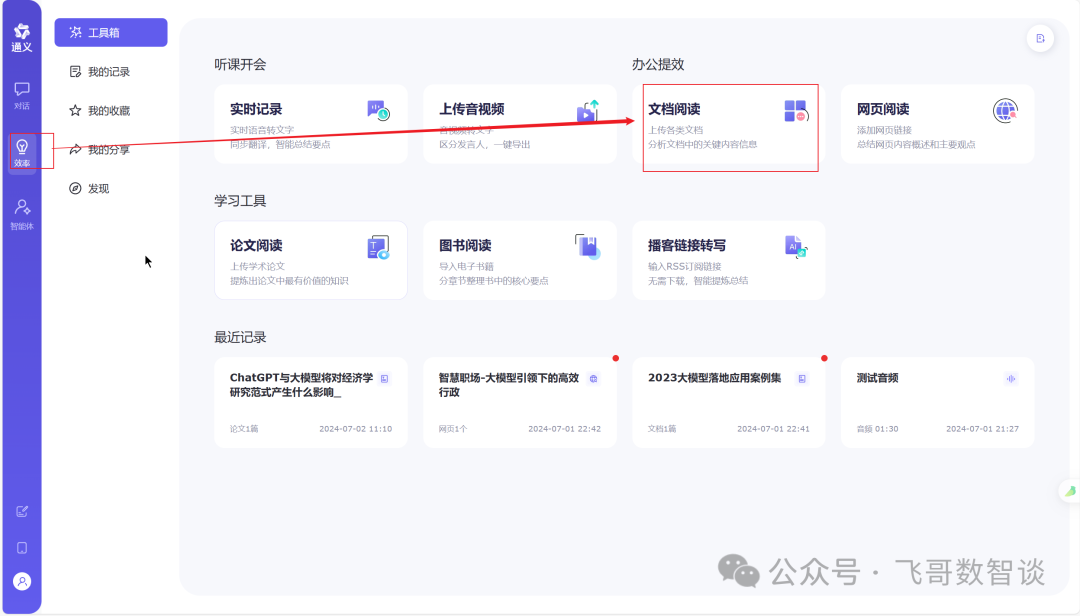Open the 播客链接转写 tool card
The image size is (1080, 616).
[x=729, y=260]
